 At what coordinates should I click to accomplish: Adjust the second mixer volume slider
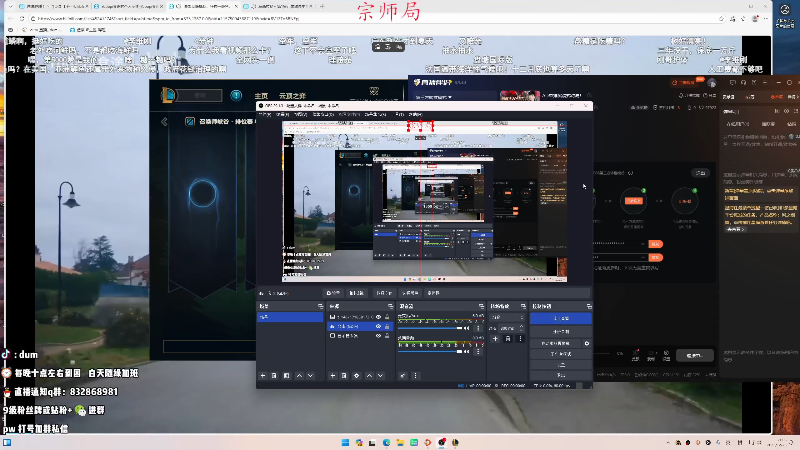coord(430,352)
